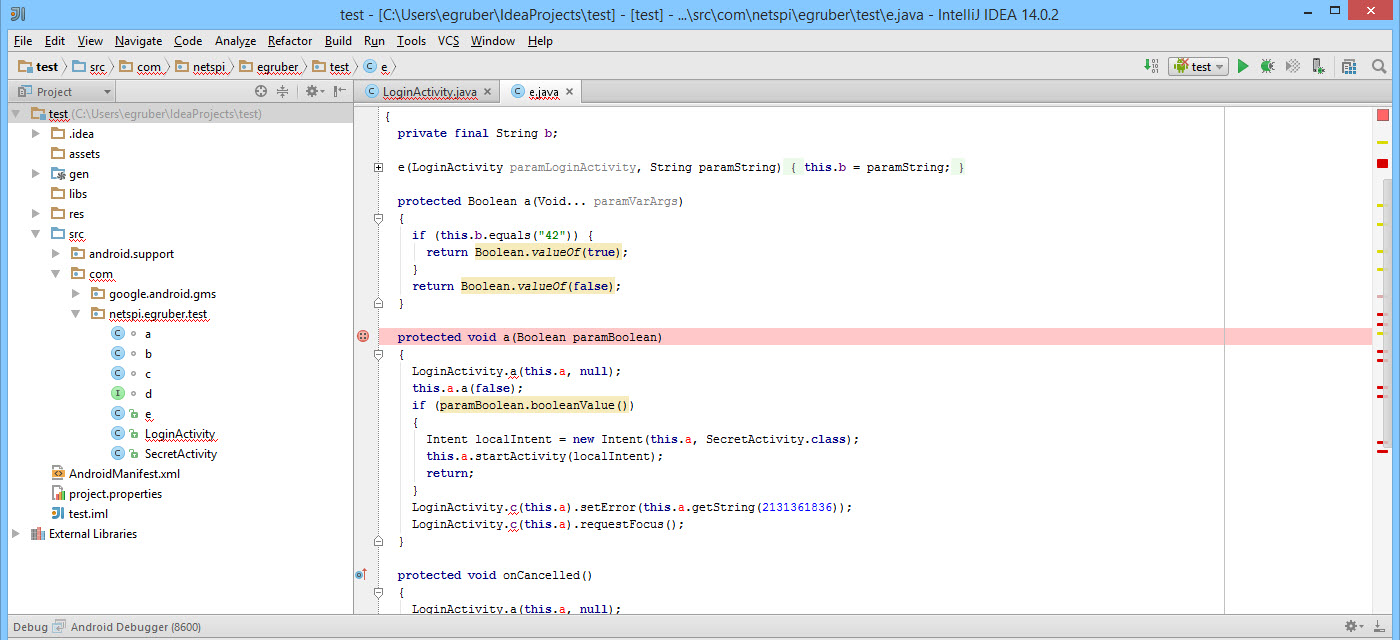Open the Analyze menu

click(x=235, y=41)
